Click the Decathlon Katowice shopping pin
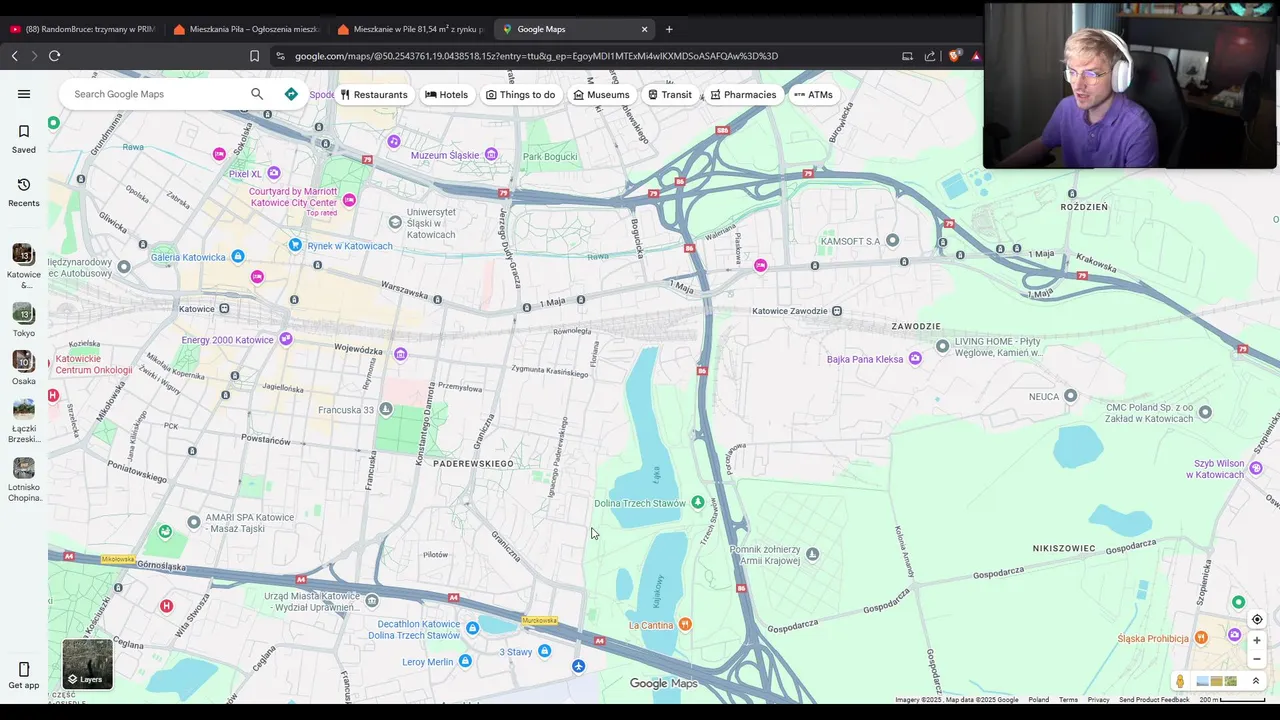Screen dimensions: 1280x720 (x=472, y=627)
